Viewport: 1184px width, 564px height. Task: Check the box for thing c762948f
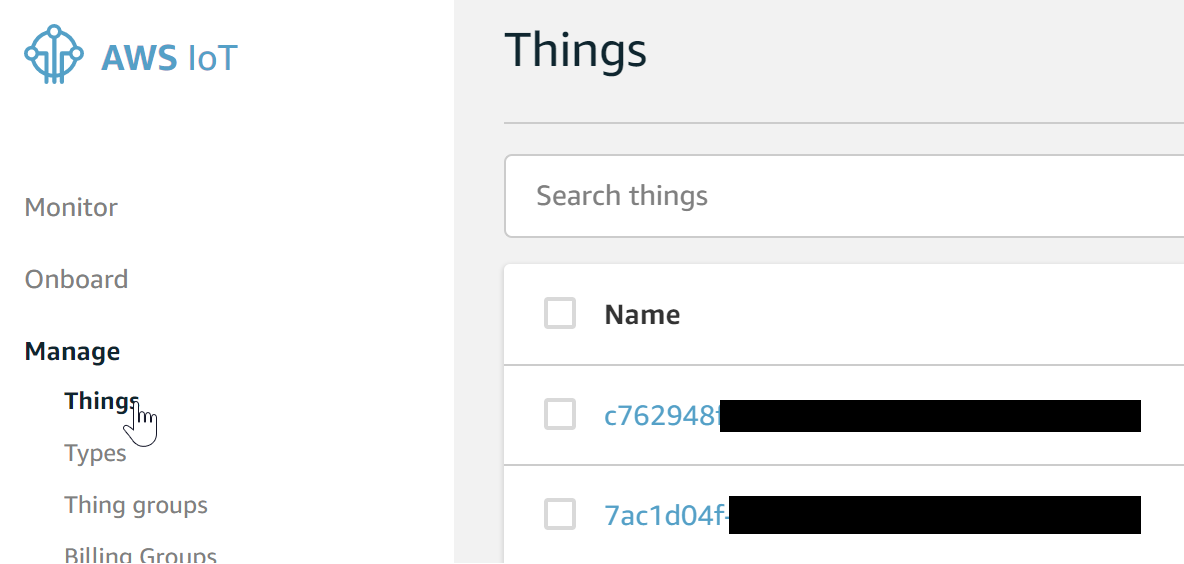(560, 414)
